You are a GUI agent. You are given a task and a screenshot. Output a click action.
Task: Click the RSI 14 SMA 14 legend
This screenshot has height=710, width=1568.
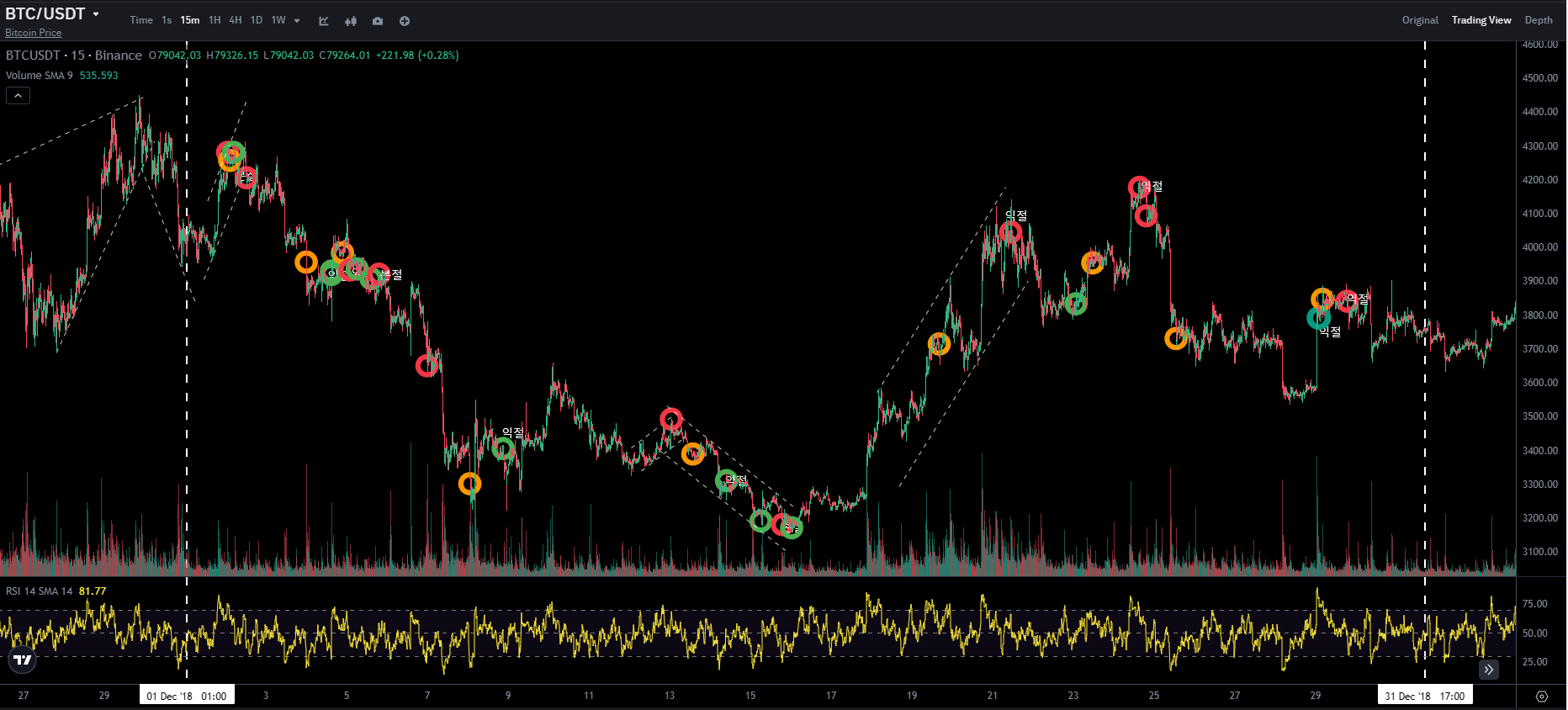40,591
